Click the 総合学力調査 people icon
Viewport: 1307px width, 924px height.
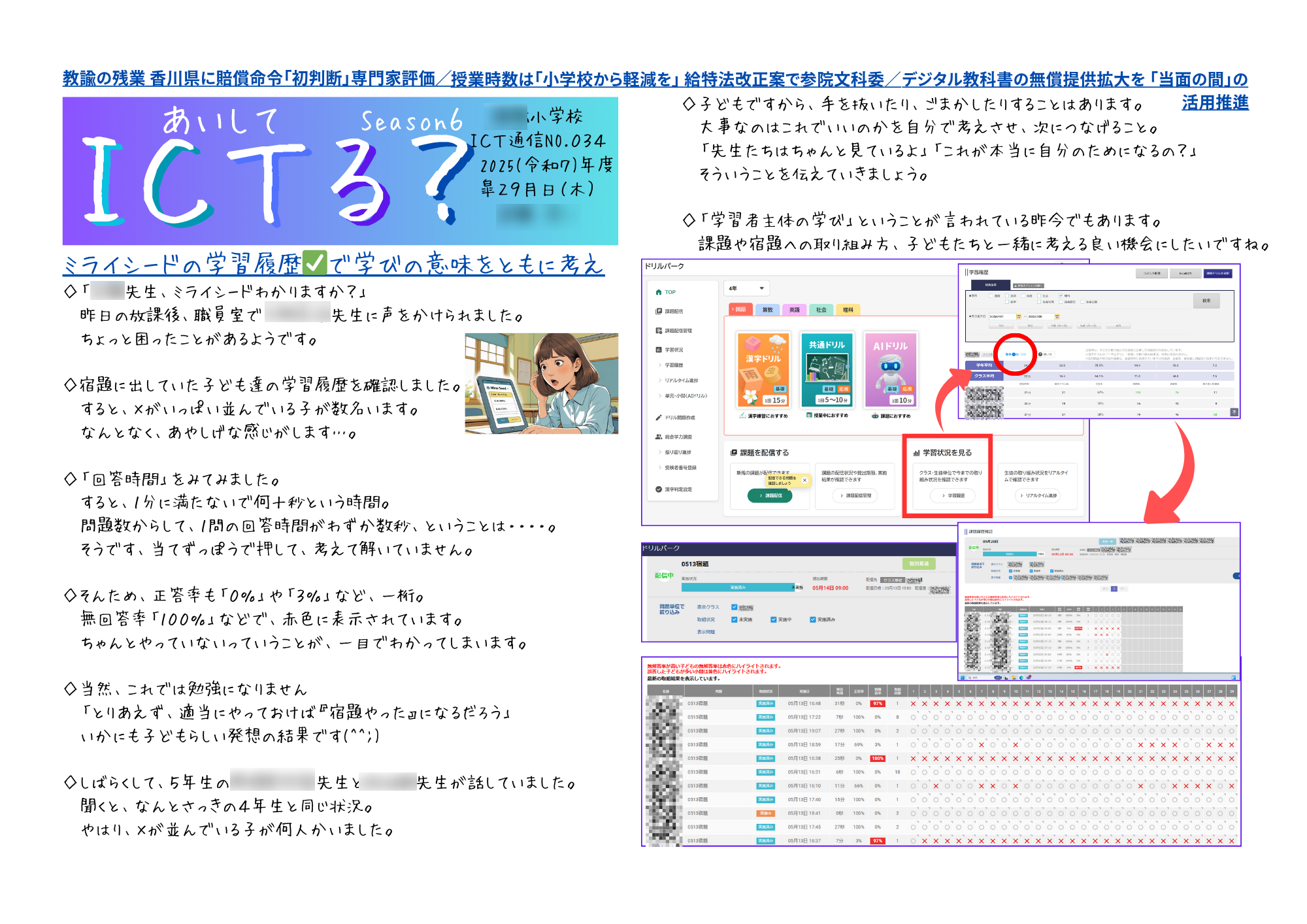(659, 437)
